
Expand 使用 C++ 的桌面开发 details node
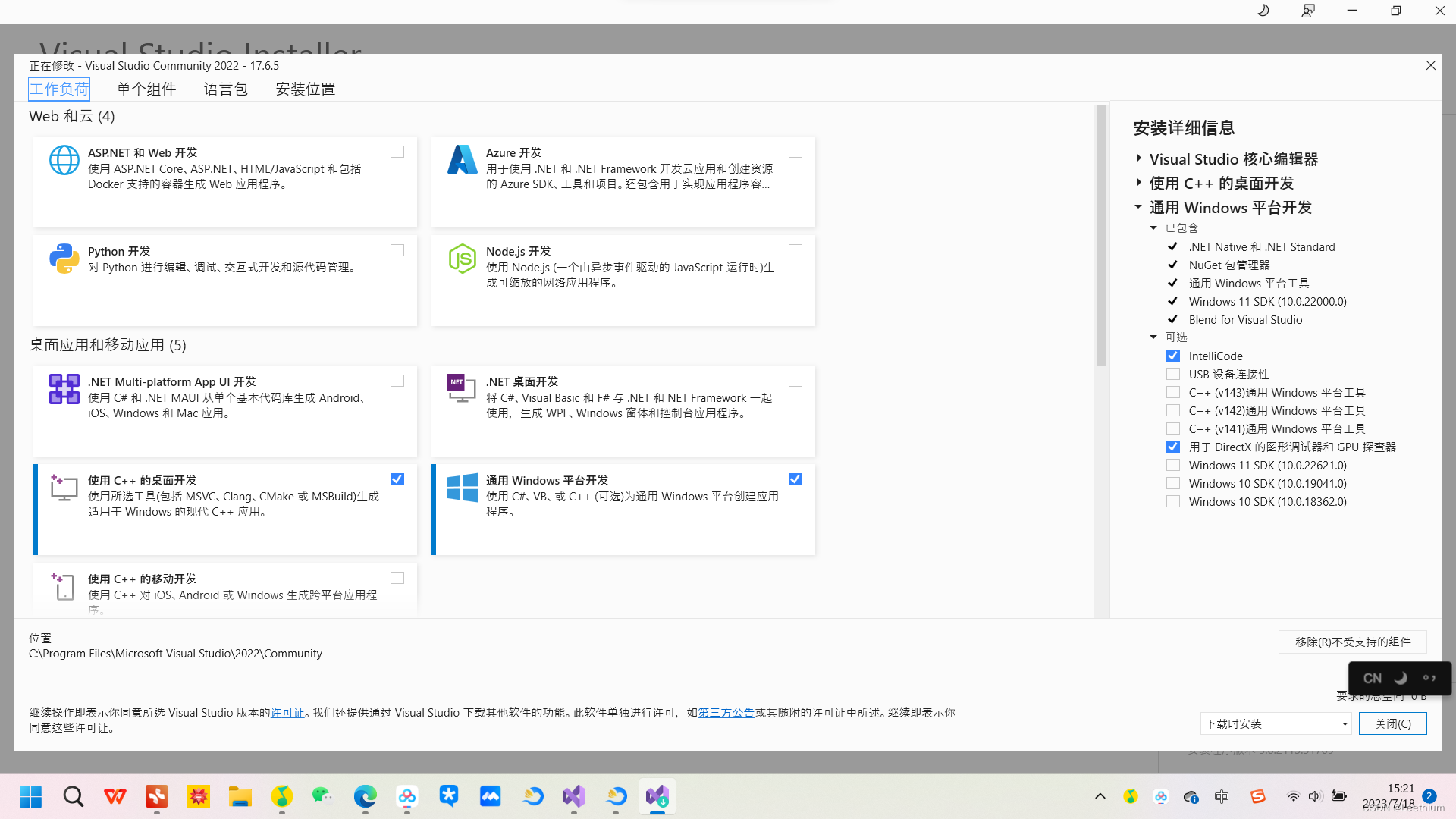(1139, 183)
